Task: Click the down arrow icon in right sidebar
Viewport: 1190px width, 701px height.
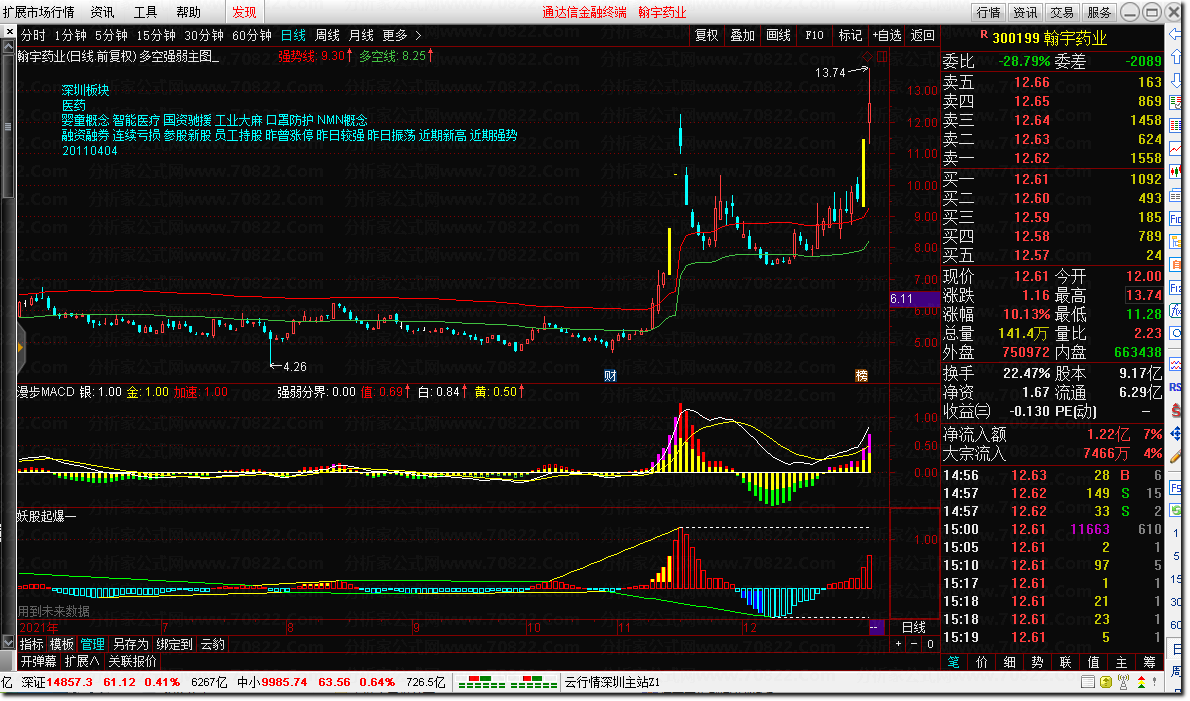Action: click(x=1176, y=79)
